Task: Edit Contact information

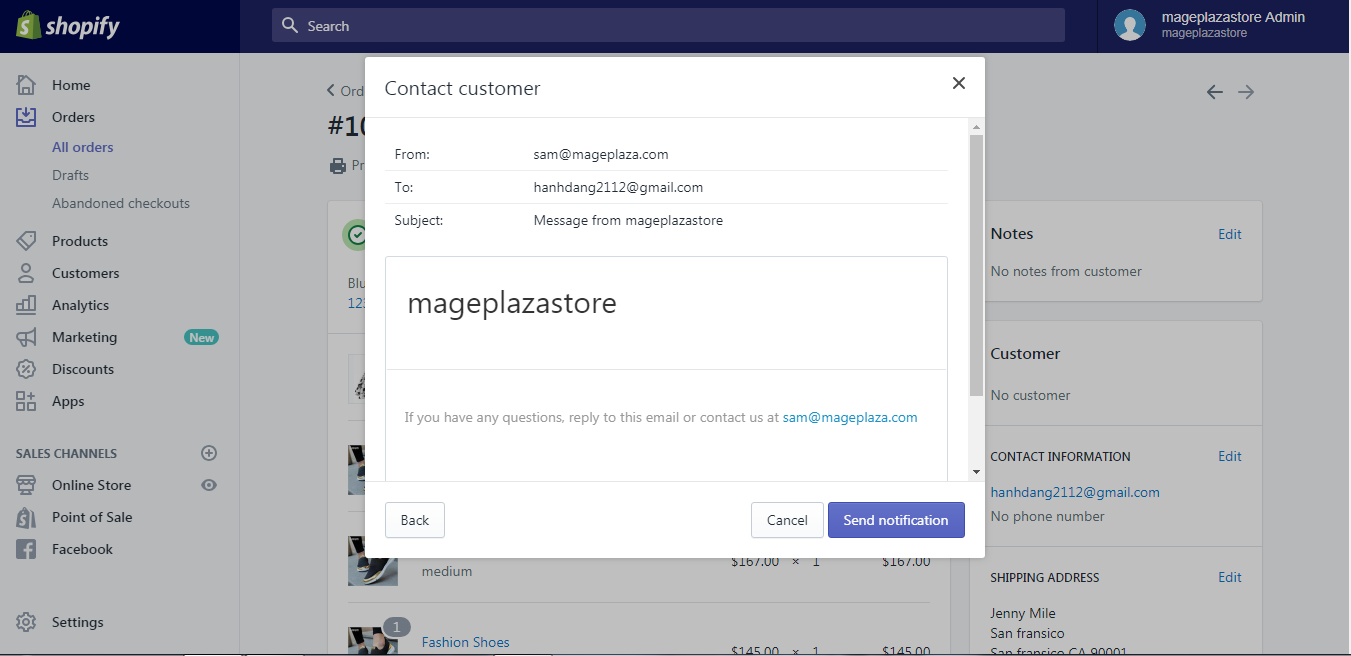Action: [x=1230, y=456]
